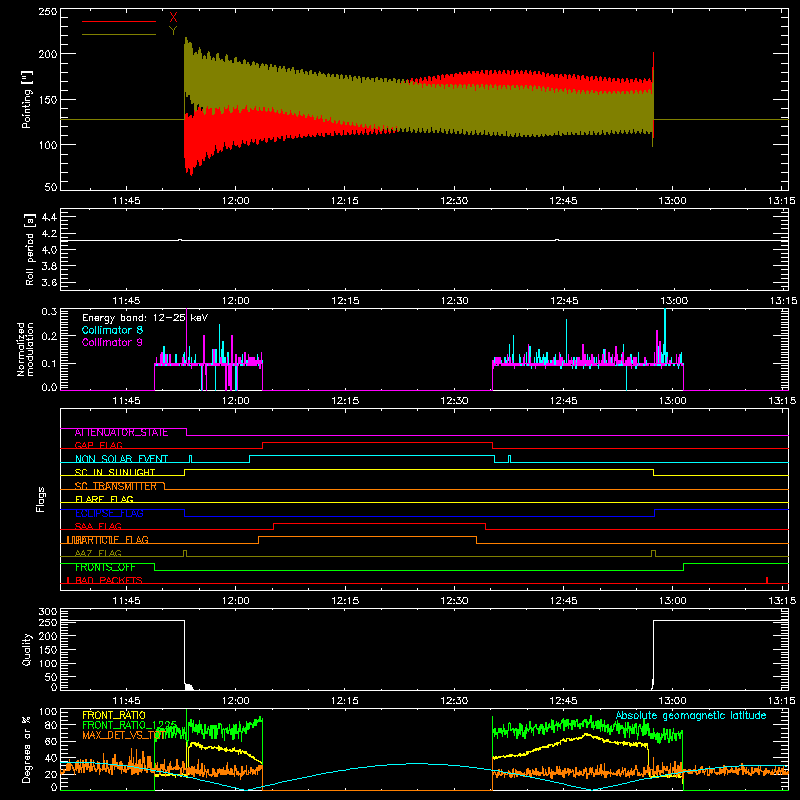Select the ECLIPSE_FLAG label
Image resolution: width=800 pixels, height=800 pixels.
(x=109, y=513)
